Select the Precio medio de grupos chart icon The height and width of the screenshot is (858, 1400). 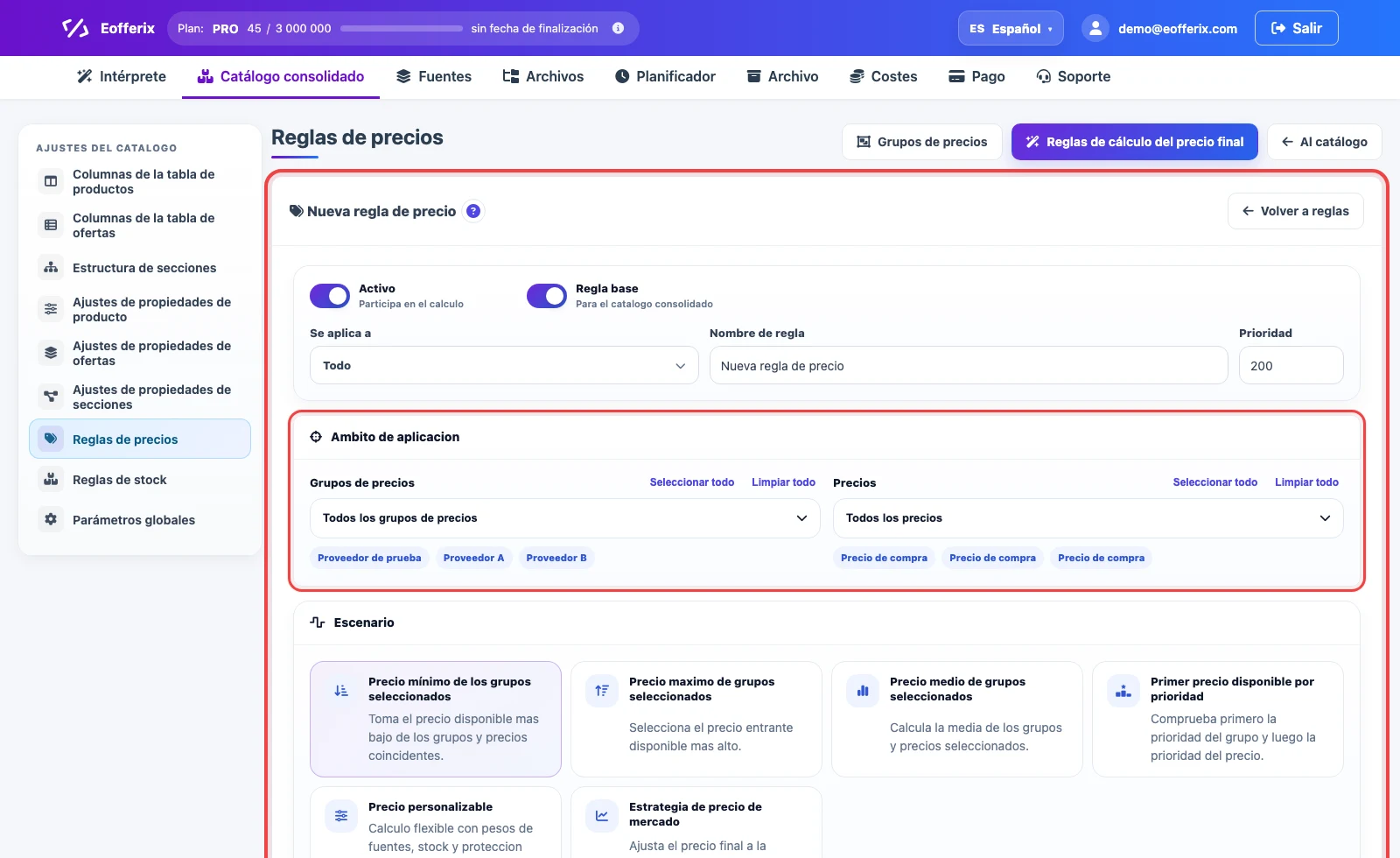pos(863,691)
